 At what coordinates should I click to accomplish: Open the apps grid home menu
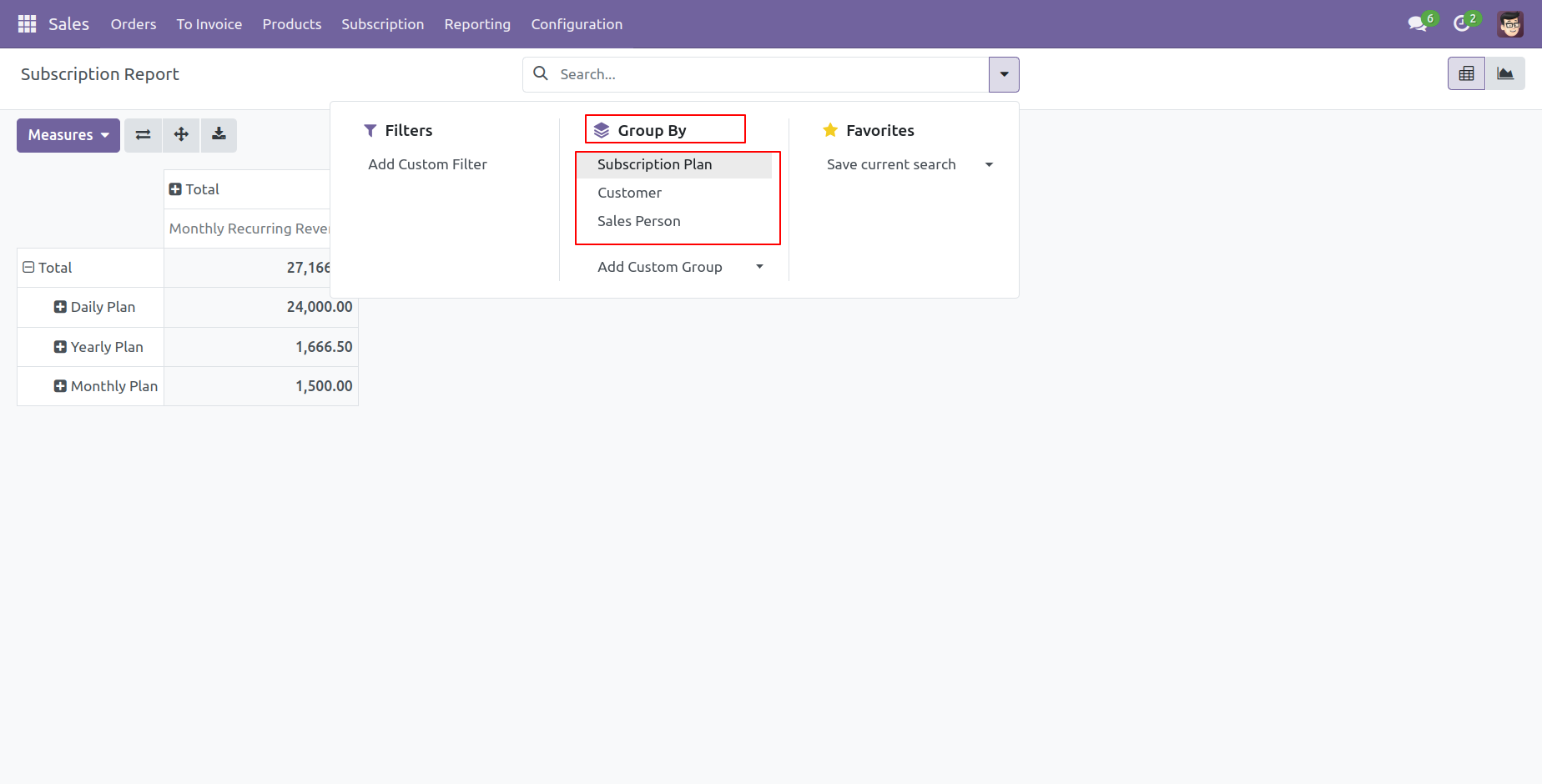[27, 24]
